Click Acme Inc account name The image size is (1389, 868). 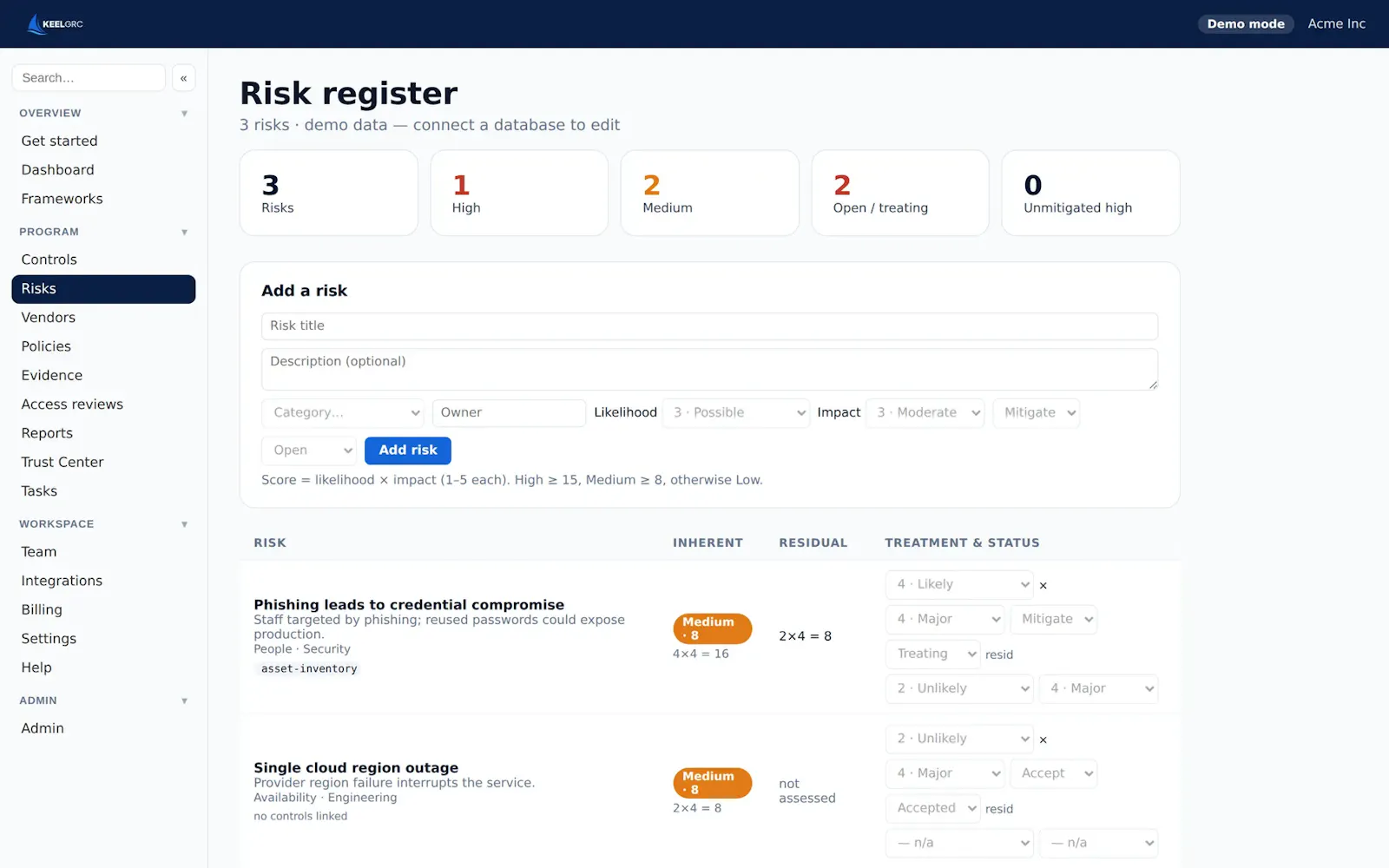pos(1336,24)
